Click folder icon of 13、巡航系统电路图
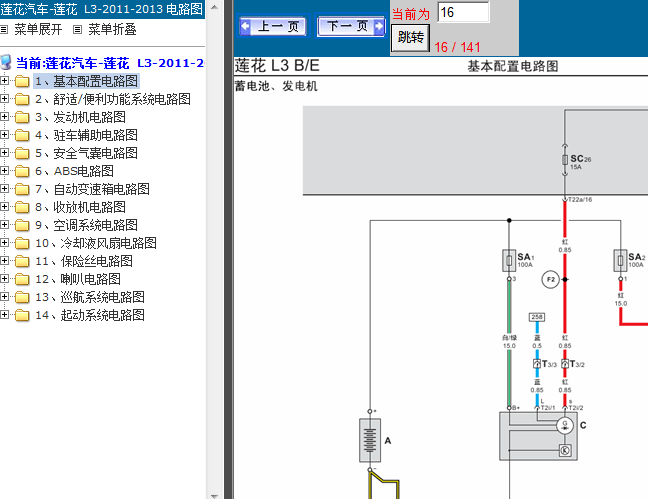648x499 pixels. (22, 297)
